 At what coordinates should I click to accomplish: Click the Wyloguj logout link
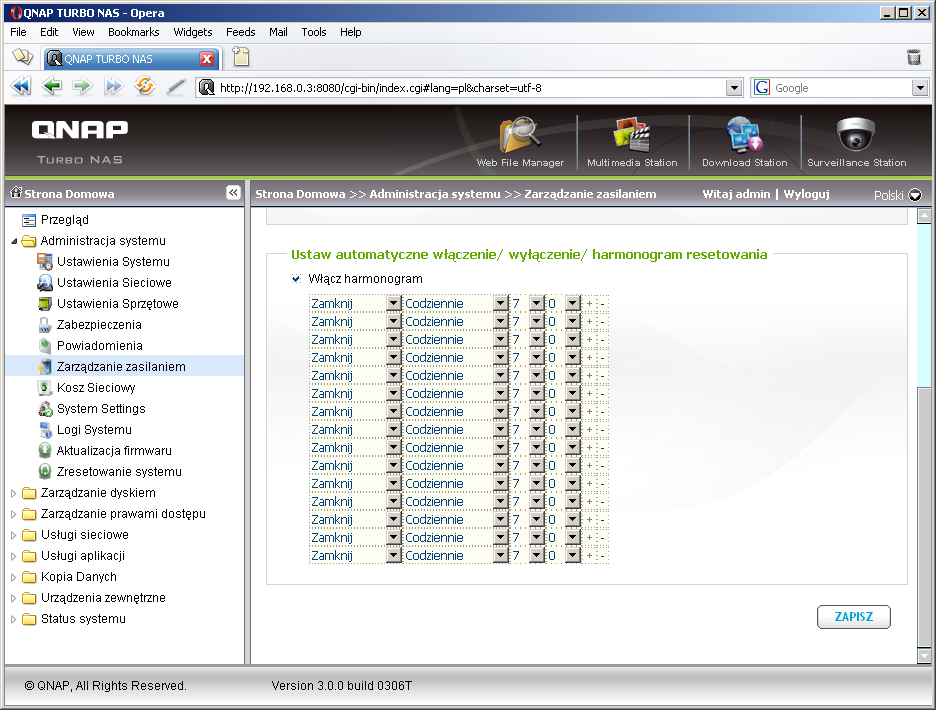coord(806,193)
